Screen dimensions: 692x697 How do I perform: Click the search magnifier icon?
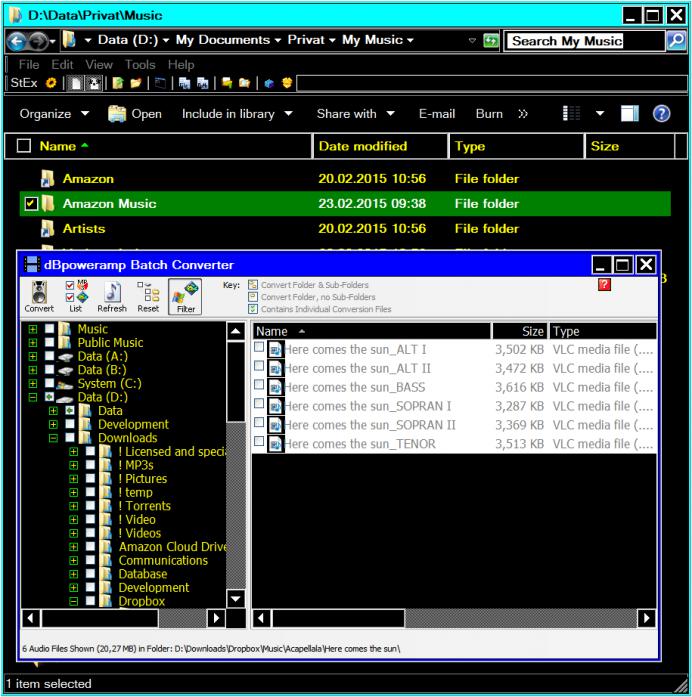coord(676,41)
